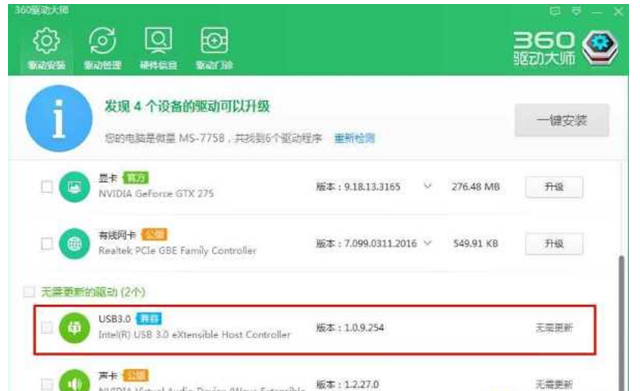Click the 360驱动大师 logo icon
Image resolution: width=640 pixels, height=391 pixels.
(600, 49)
